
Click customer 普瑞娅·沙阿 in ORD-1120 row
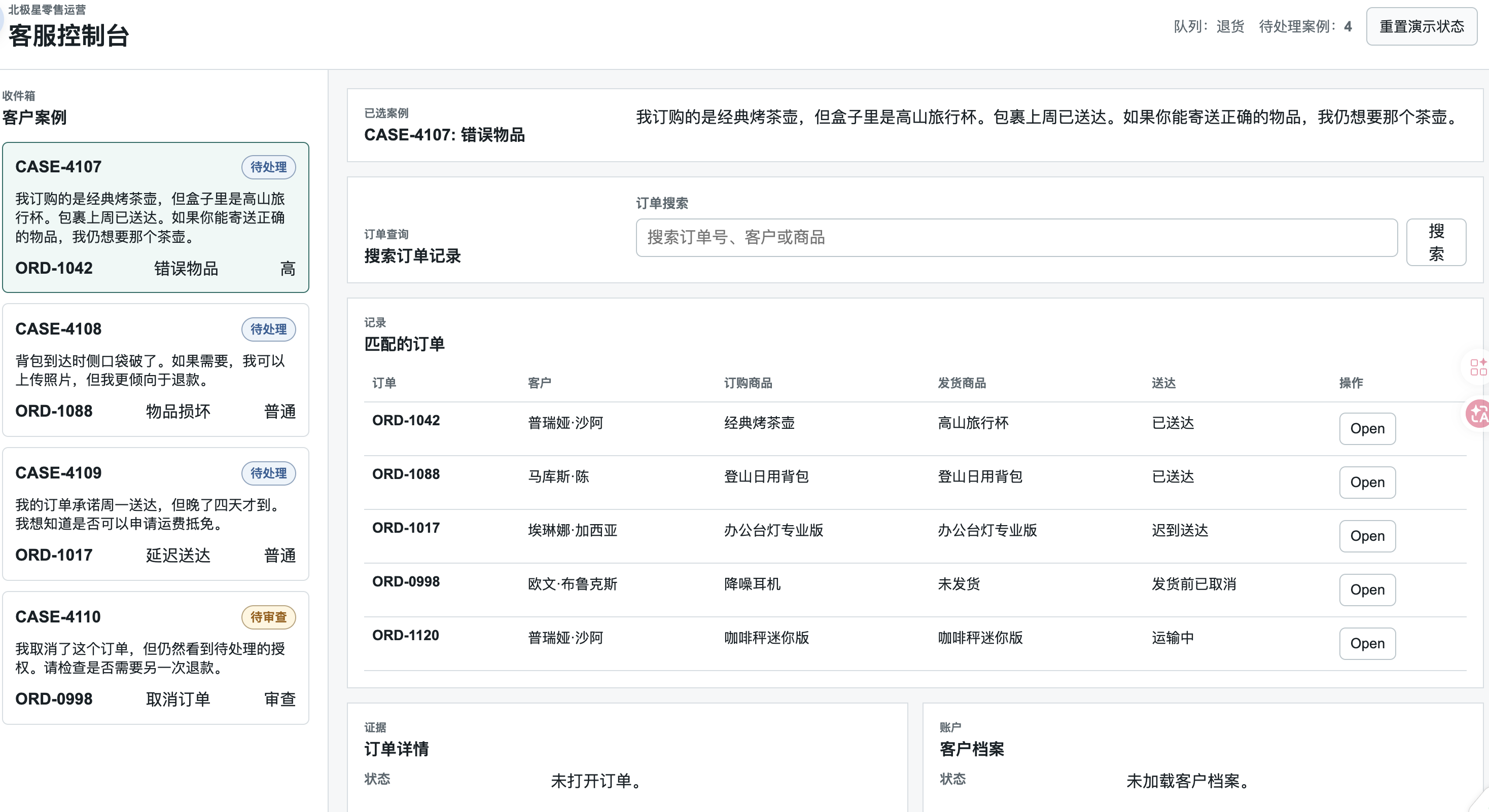click(565, 638)
